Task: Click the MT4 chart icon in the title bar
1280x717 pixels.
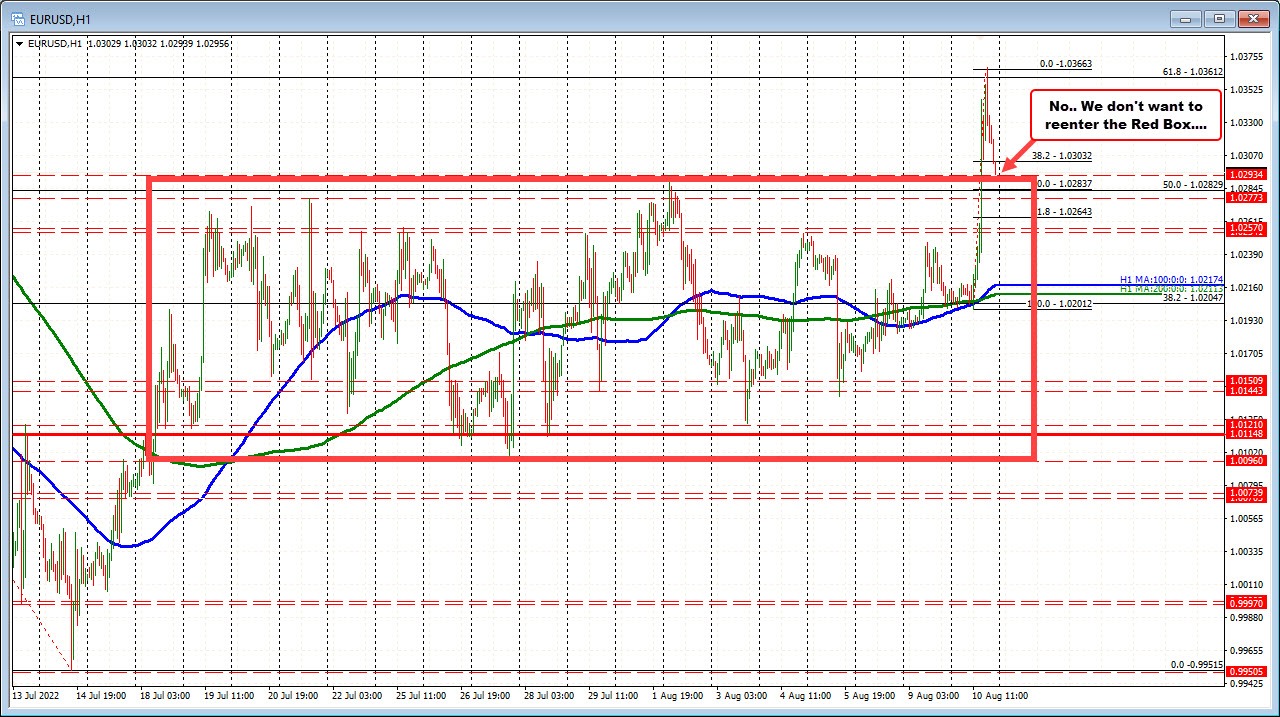Action: (x=16, y=17)
